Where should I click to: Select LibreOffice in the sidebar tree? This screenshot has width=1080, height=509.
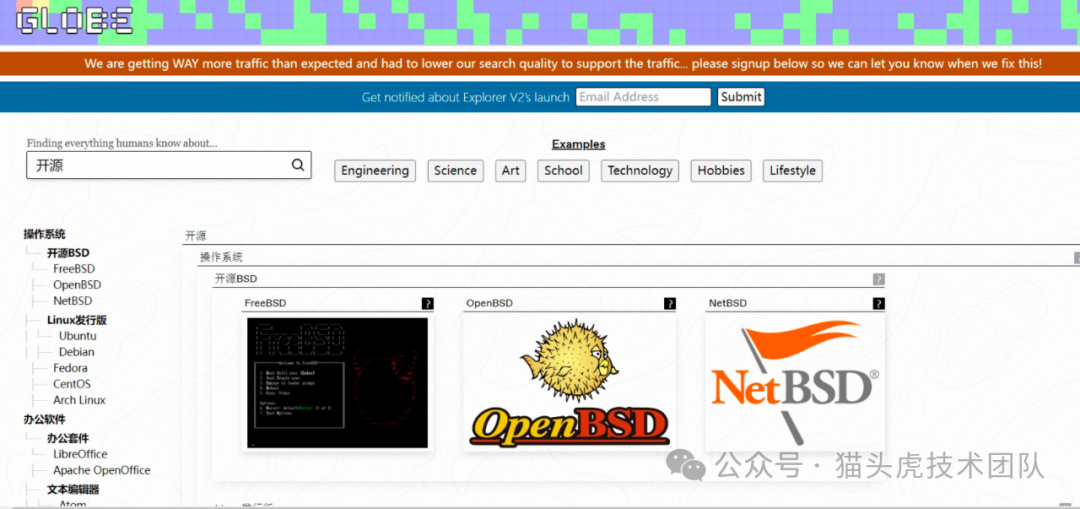point(80,454)
